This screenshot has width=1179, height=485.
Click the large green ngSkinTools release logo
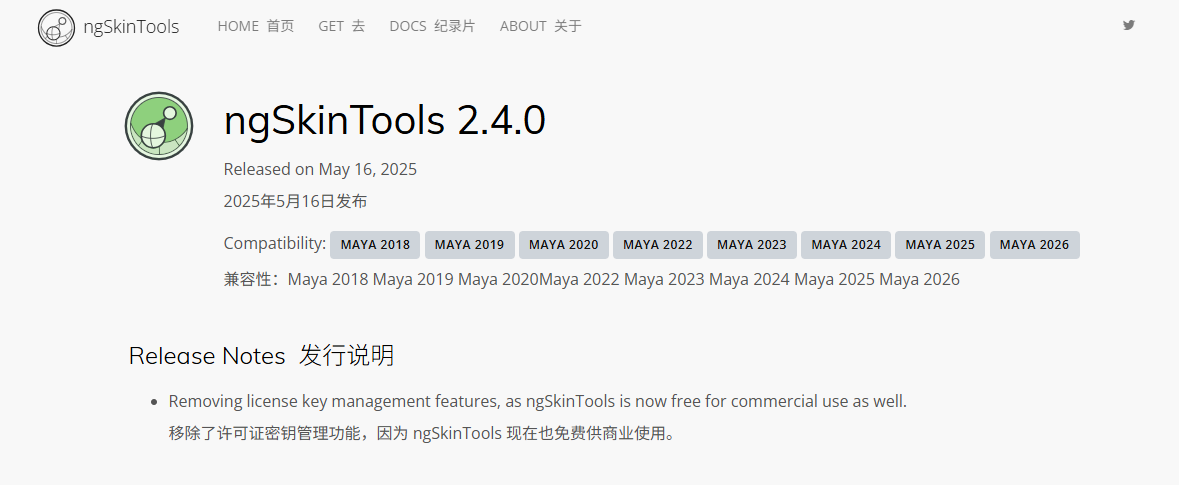coord(158,125)
